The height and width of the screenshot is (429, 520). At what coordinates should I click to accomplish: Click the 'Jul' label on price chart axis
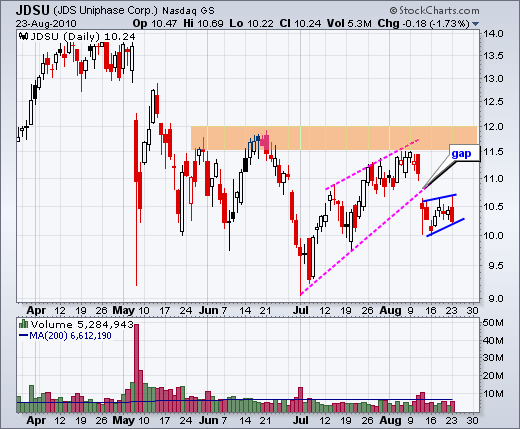(301, 310)
